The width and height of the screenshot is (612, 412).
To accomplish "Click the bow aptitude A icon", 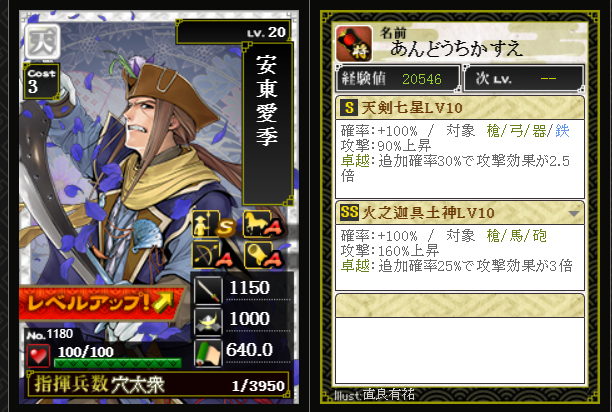I will [212, 255].
